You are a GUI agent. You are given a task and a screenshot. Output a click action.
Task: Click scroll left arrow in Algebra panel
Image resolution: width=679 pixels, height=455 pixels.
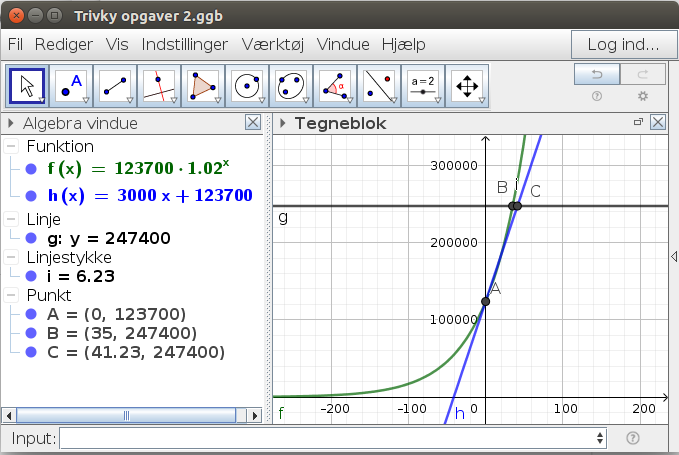click(9, 416)
